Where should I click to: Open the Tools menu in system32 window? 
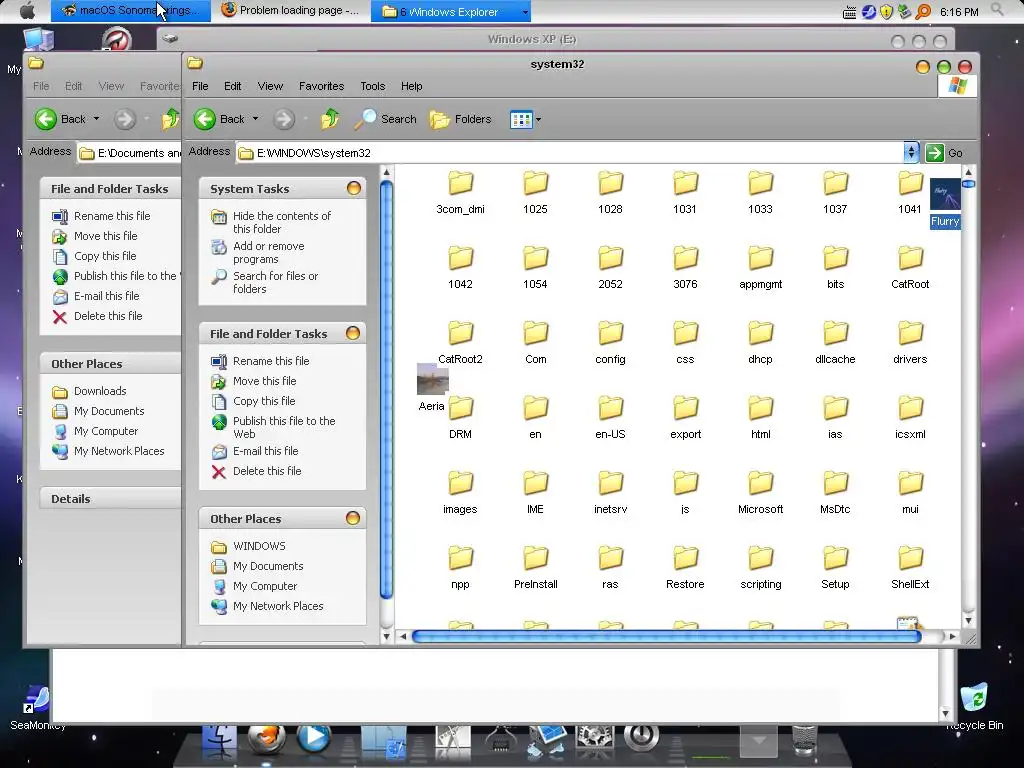click(372, 86)
